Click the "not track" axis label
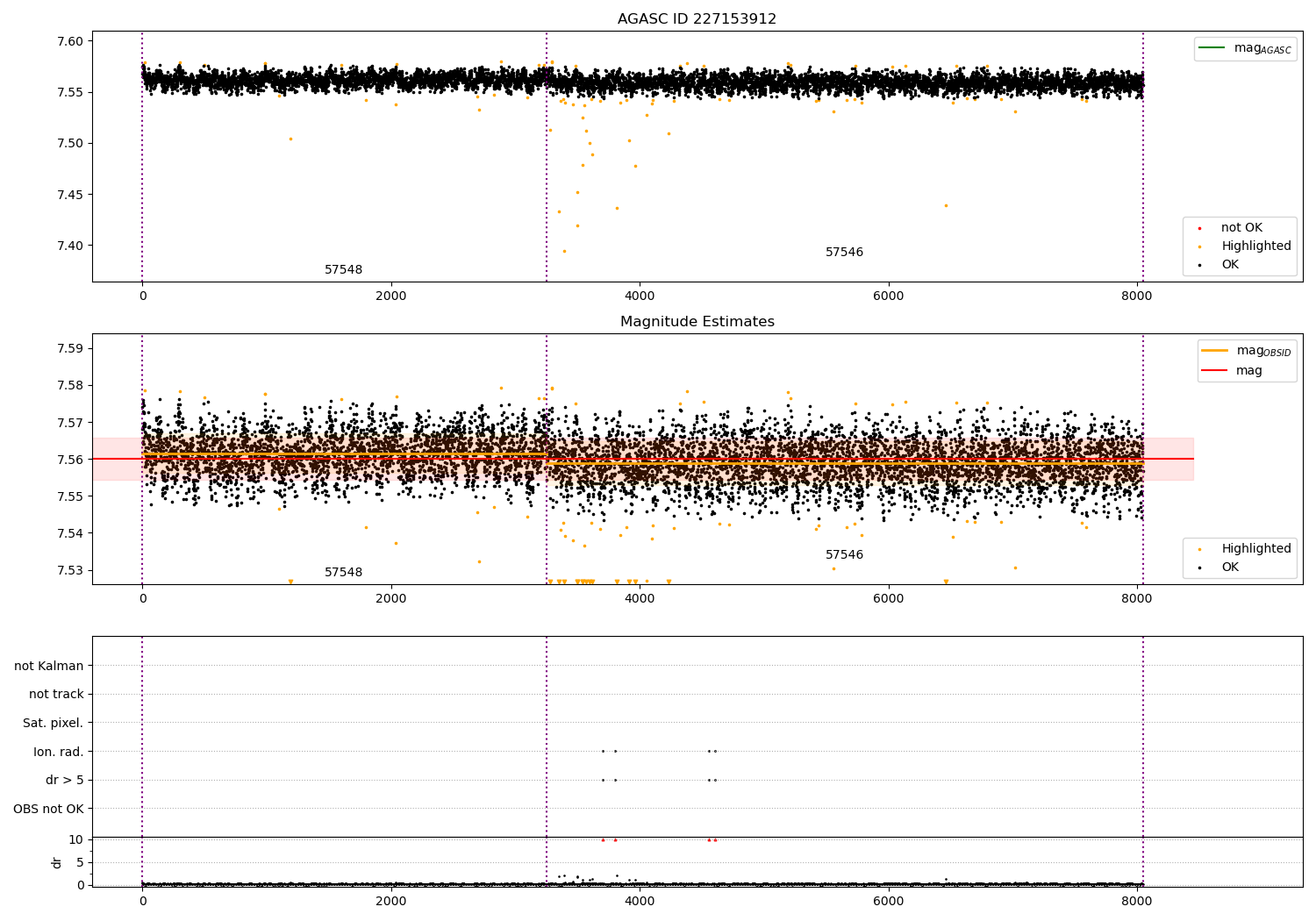 click(56, 694)
